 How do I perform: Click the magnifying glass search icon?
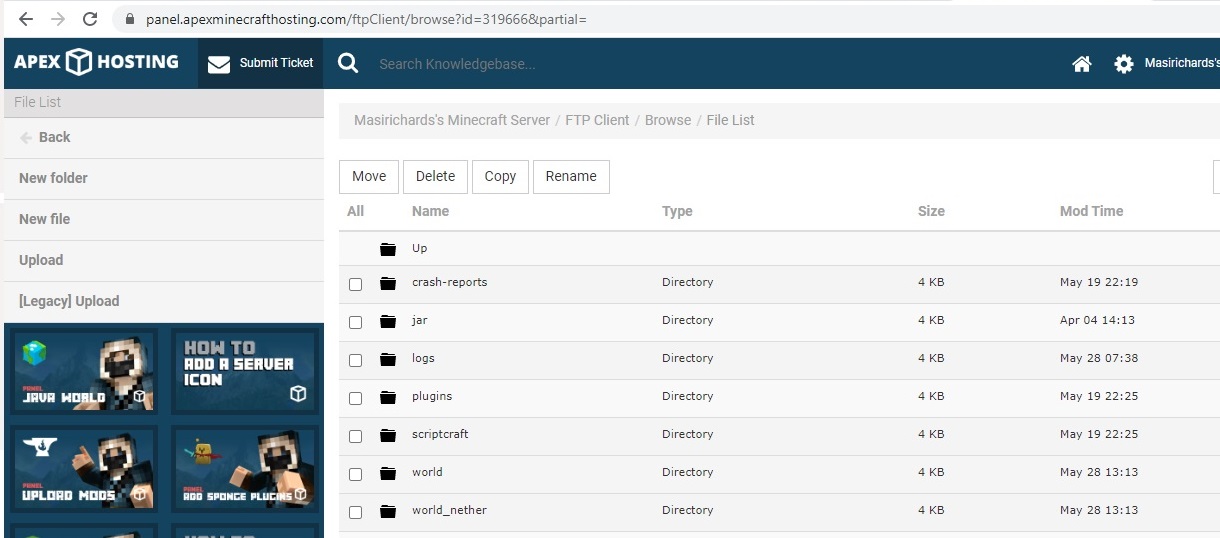pyautogui.click(x=348, y=63)
